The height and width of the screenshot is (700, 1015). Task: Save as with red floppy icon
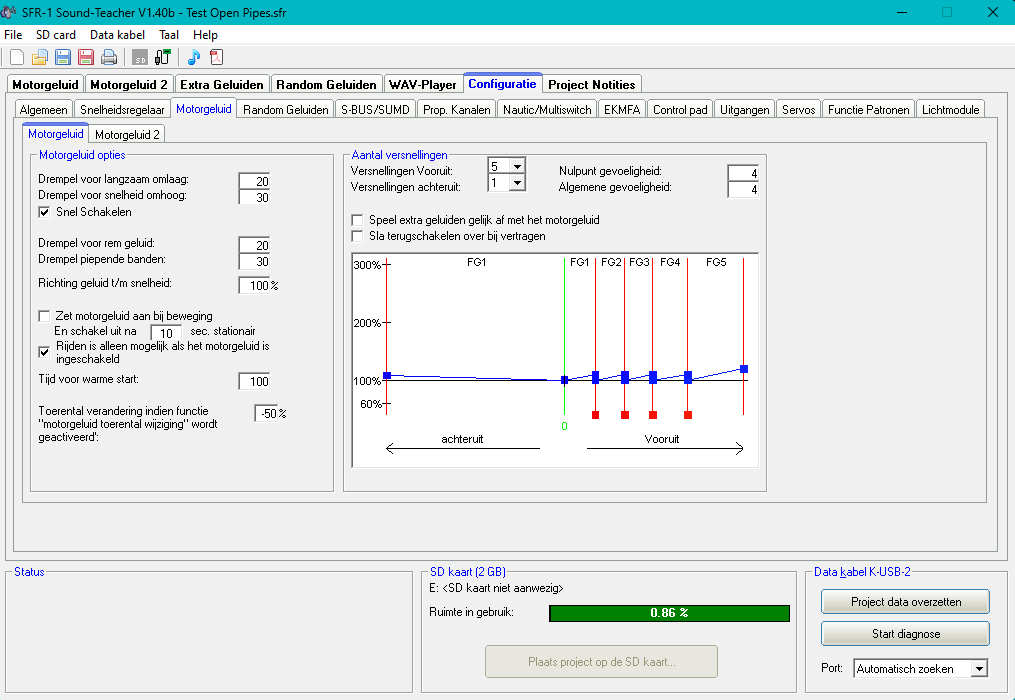(x=85, y=57)
